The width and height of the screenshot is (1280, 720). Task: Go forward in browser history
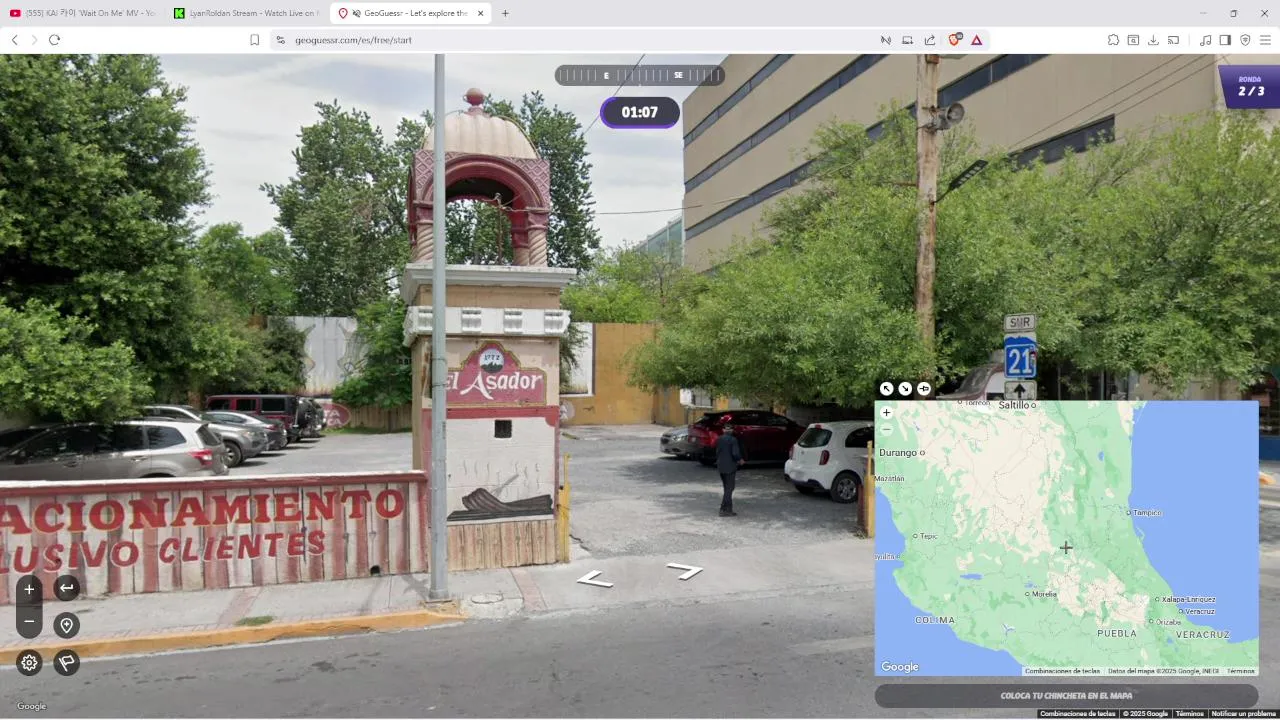[34, 40]
